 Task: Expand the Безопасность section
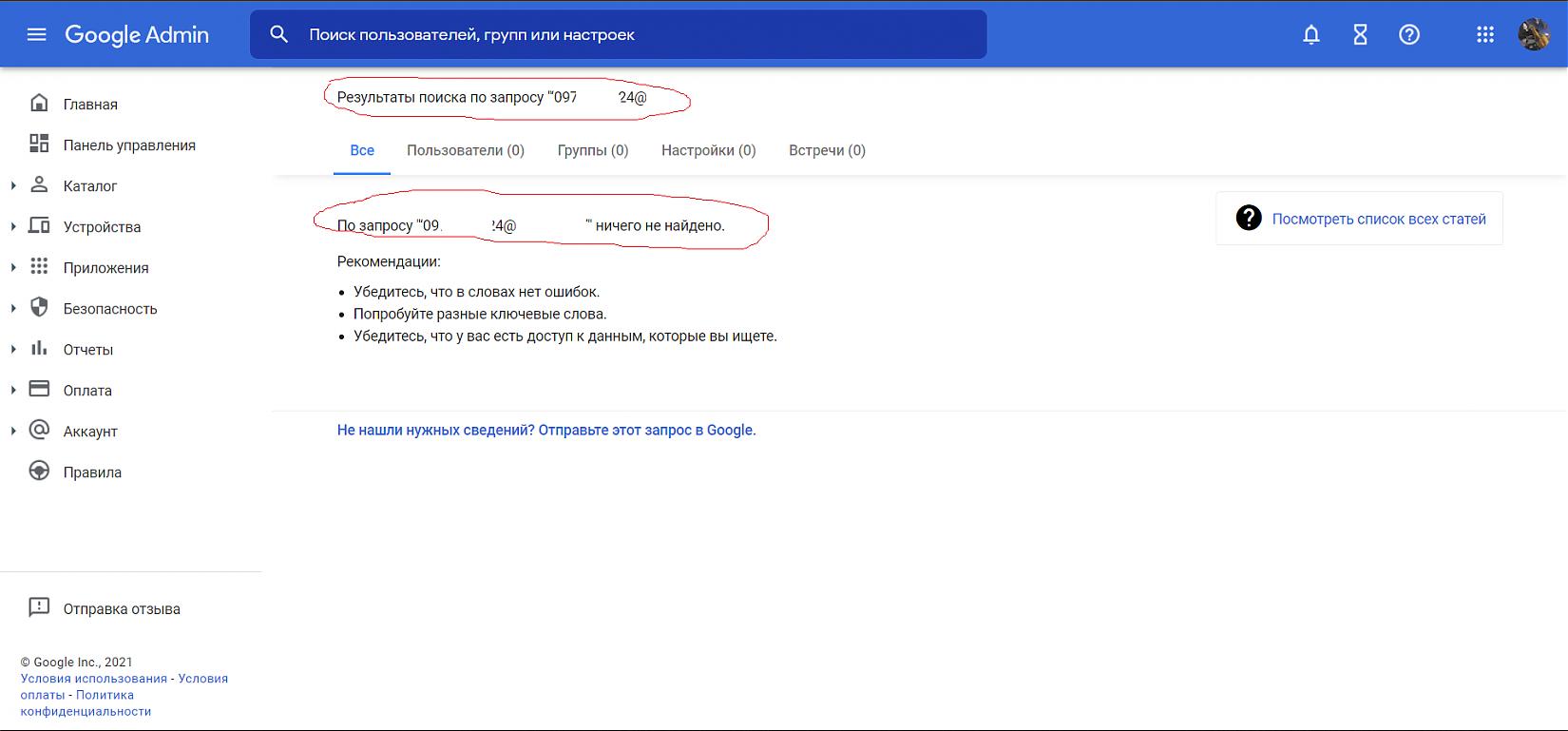pyautogui.click(x=13, y=308)
